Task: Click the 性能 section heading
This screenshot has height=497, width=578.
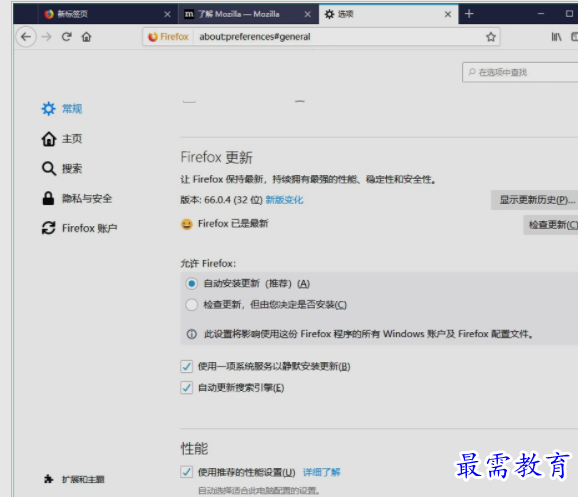Action: (194, 448)
